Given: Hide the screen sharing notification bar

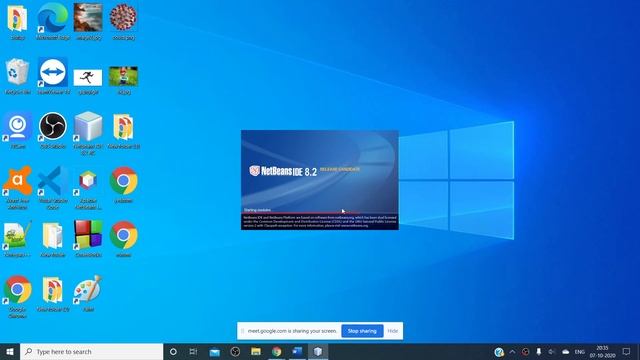Looking at the screenshot, I should [393, 331].
